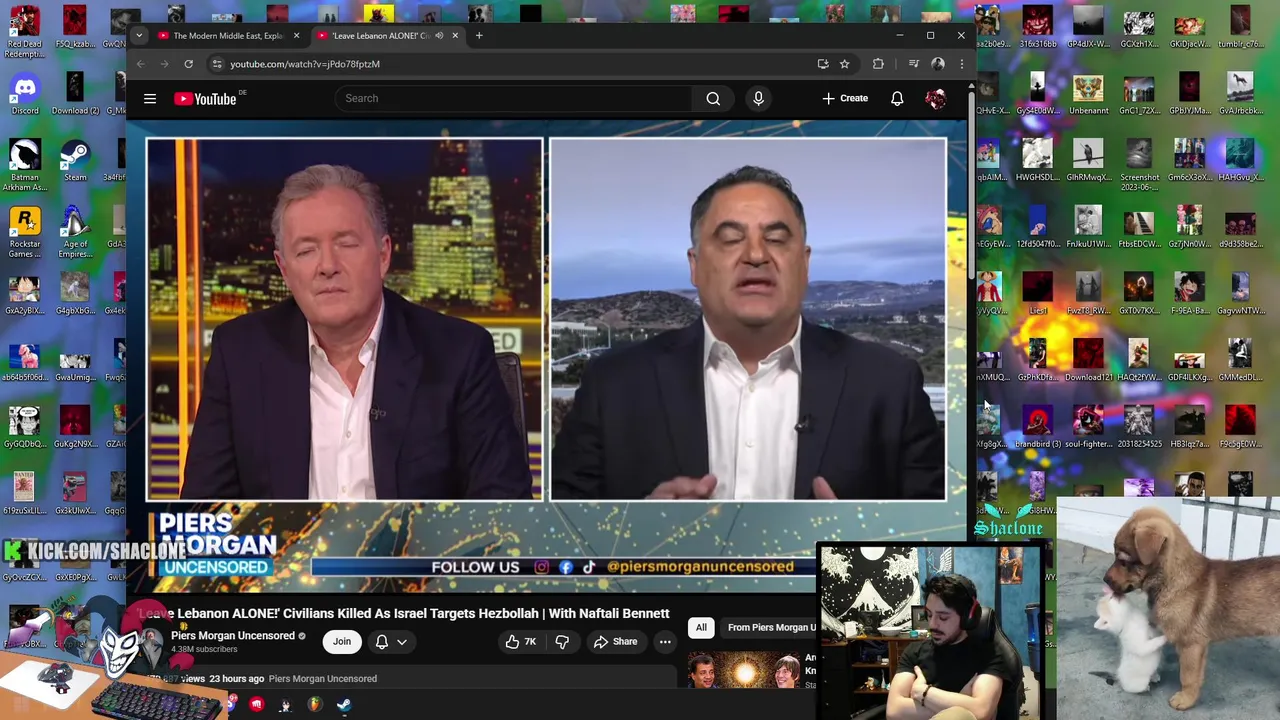Click the Create button
The image size is (1280, 720).
click(x=845, y=98)
